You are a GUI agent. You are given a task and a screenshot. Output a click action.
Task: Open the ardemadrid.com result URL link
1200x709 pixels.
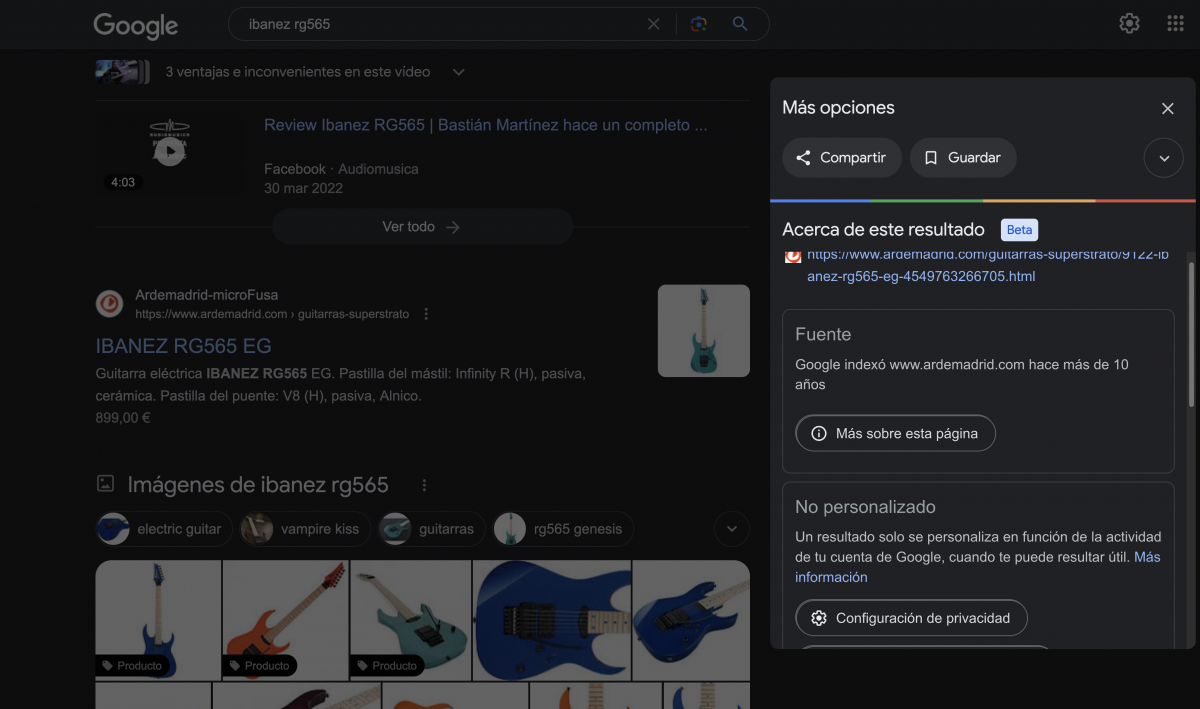tap(987, 265)
